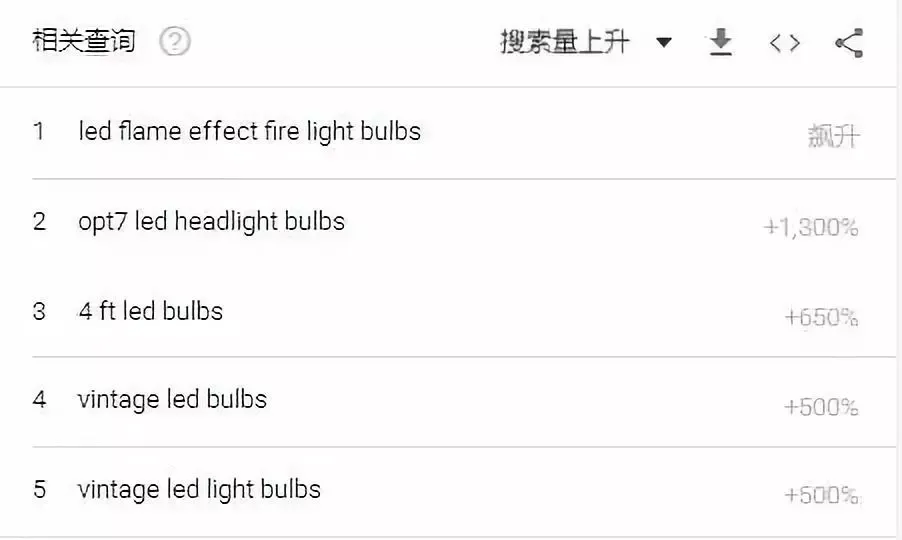Open the embed code icon
Screen dimensions: 902x540
click(x=785, y=43)
